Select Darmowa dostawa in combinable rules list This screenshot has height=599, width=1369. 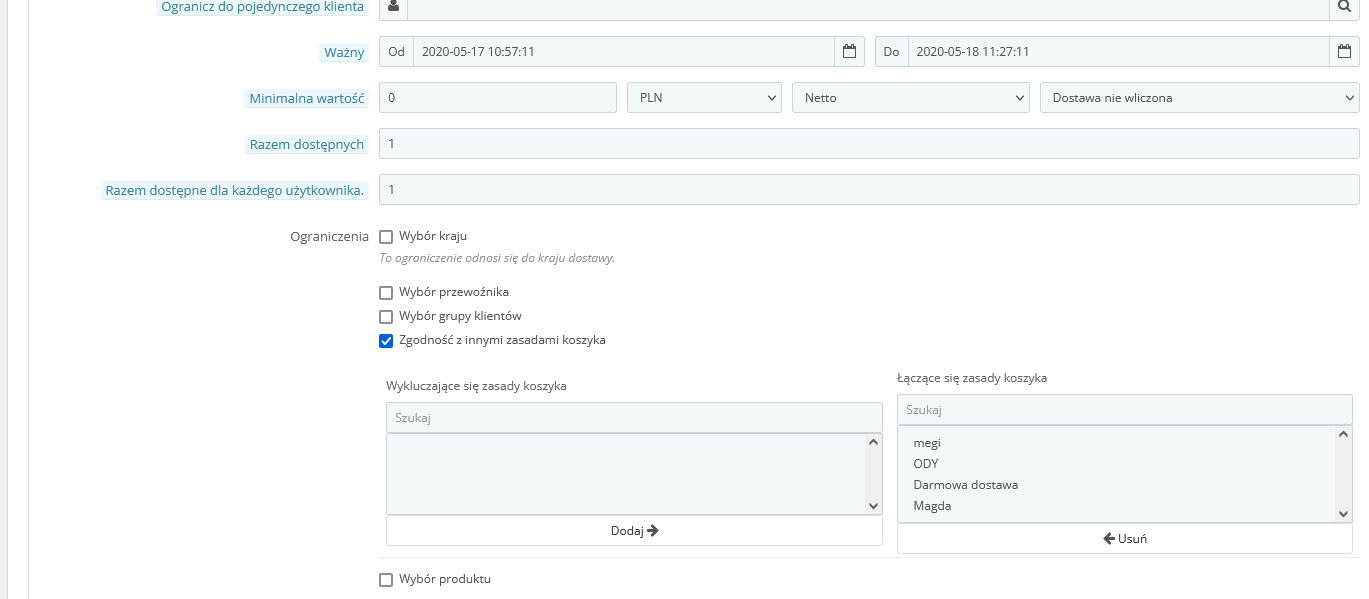pyautogui.click(x=965, y=485)
